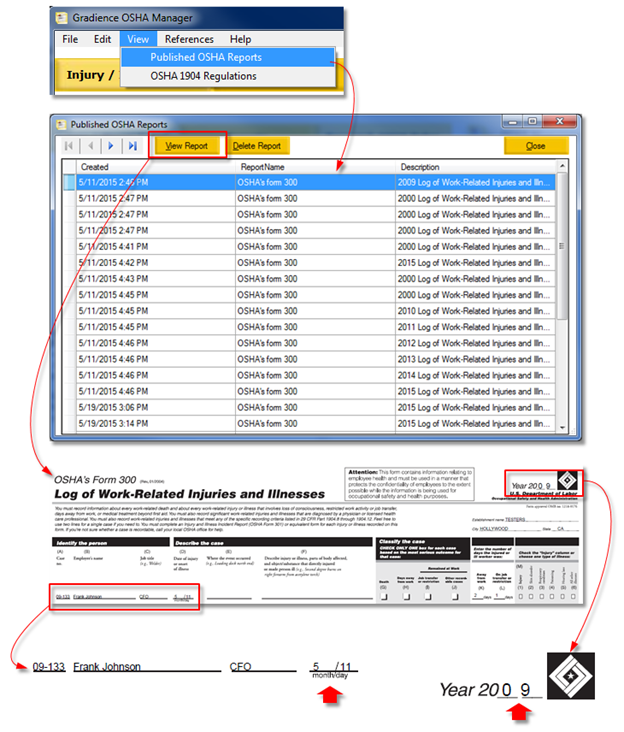
Task: Click the Days away from work (H) checkbox
Action: (407, 597)
